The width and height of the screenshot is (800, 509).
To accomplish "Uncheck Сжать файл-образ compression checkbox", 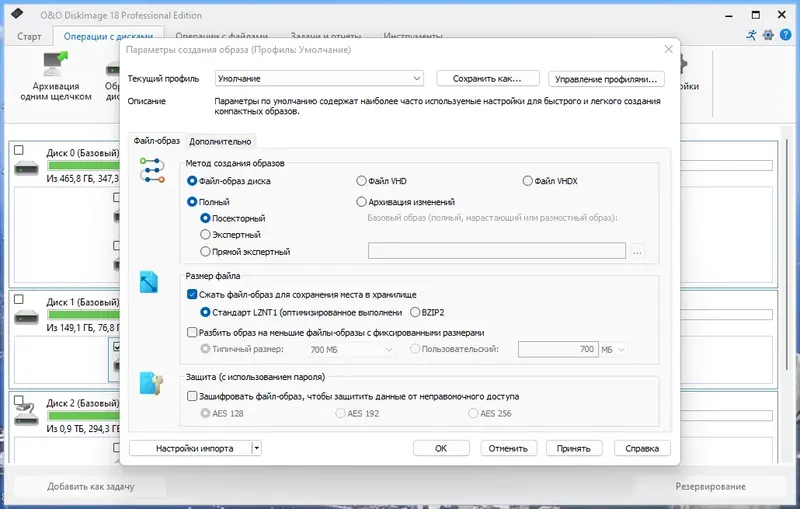I will (192, 294).
